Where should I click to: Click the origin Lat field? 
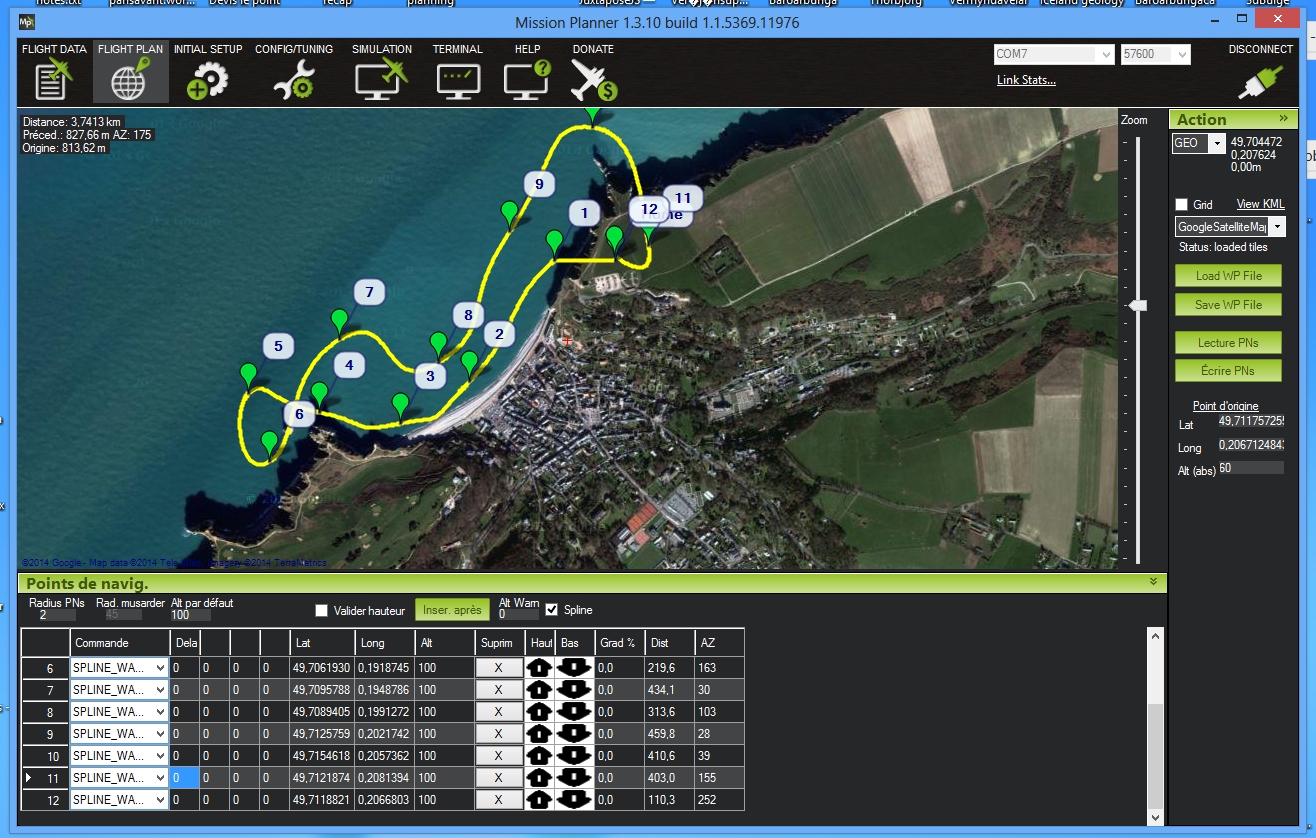pyautogui.click(x=1250, y=421)
